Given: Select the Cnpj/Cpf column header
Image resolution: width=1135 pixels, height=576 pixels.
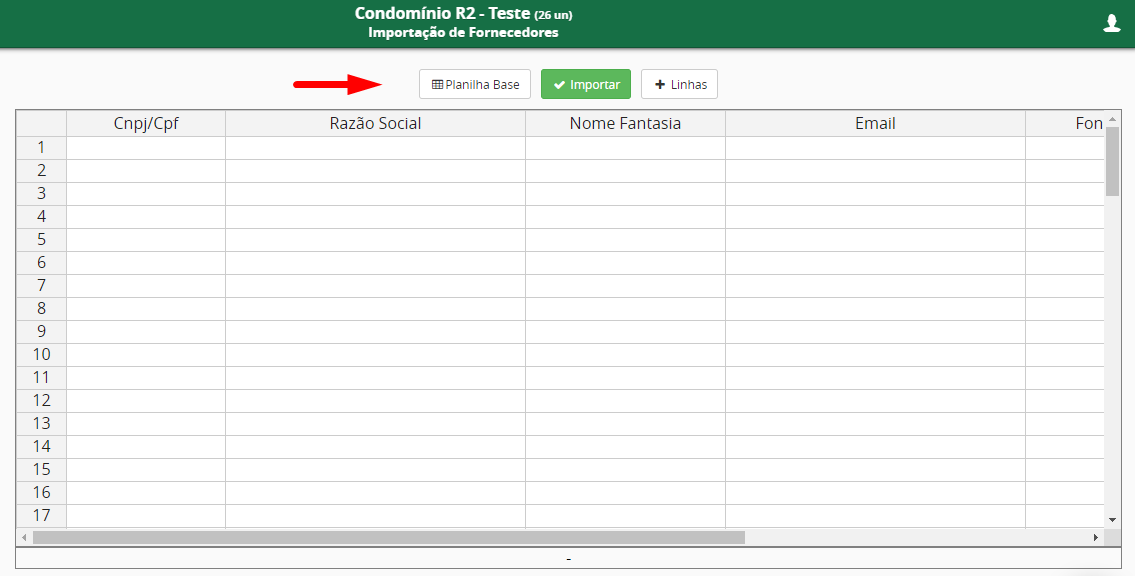Looking at the screenshot, I should (x=146, y=123).
